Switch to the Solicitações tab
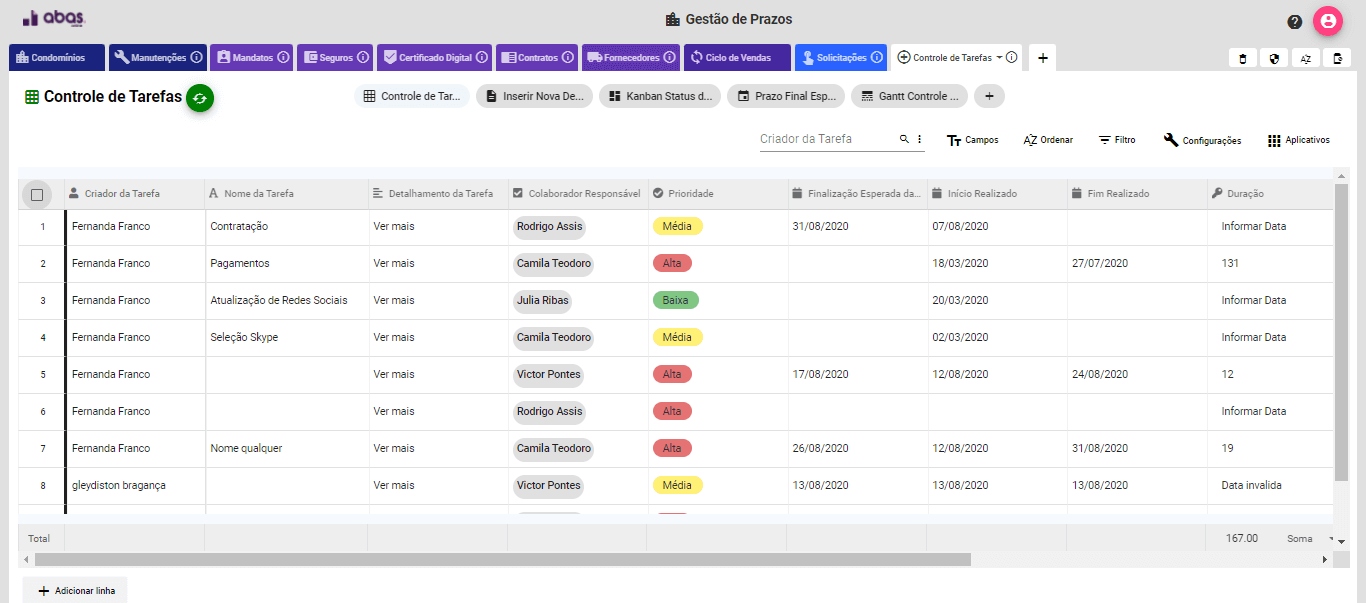This screenshot has height=603, width=1366. point(840,57)
